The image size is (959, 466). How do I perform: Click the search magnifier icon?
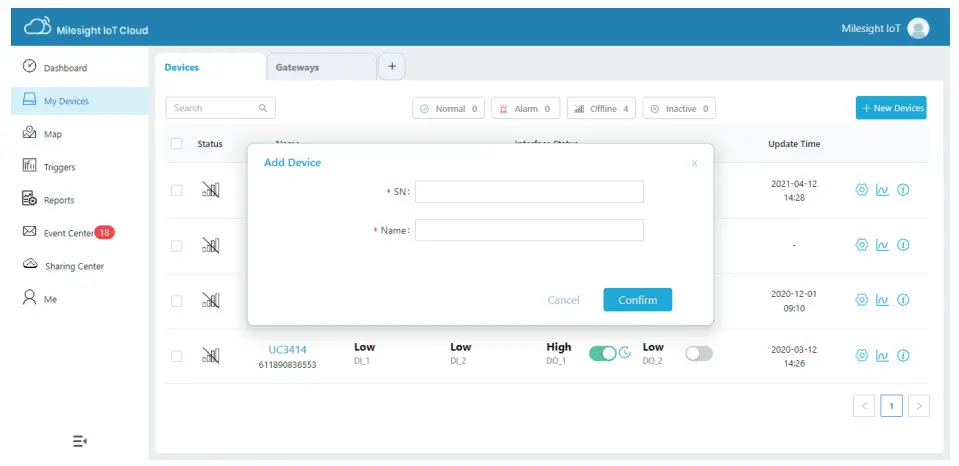(262, 108)
